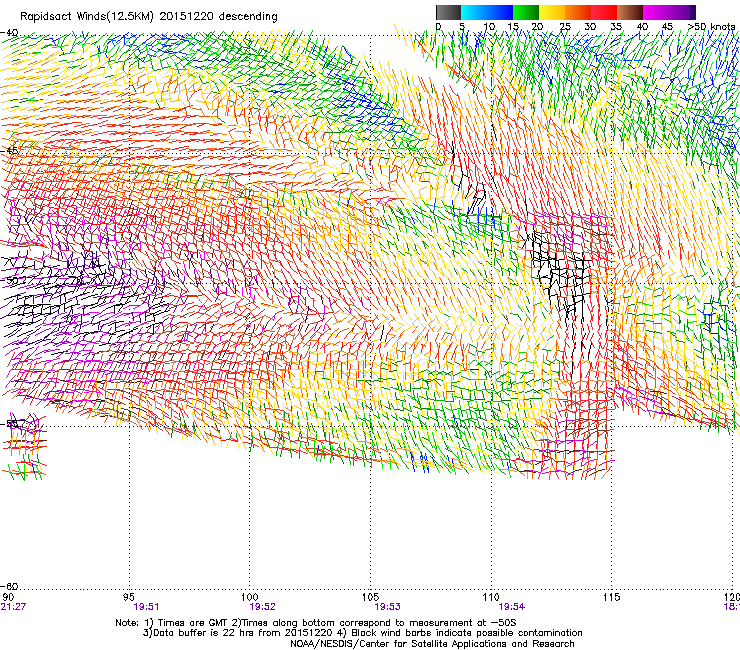The width and height of the screenshot is (740, 650).
Task: Click the '19:54' time label
Action: pyautogui.click(x=512, y=607)
